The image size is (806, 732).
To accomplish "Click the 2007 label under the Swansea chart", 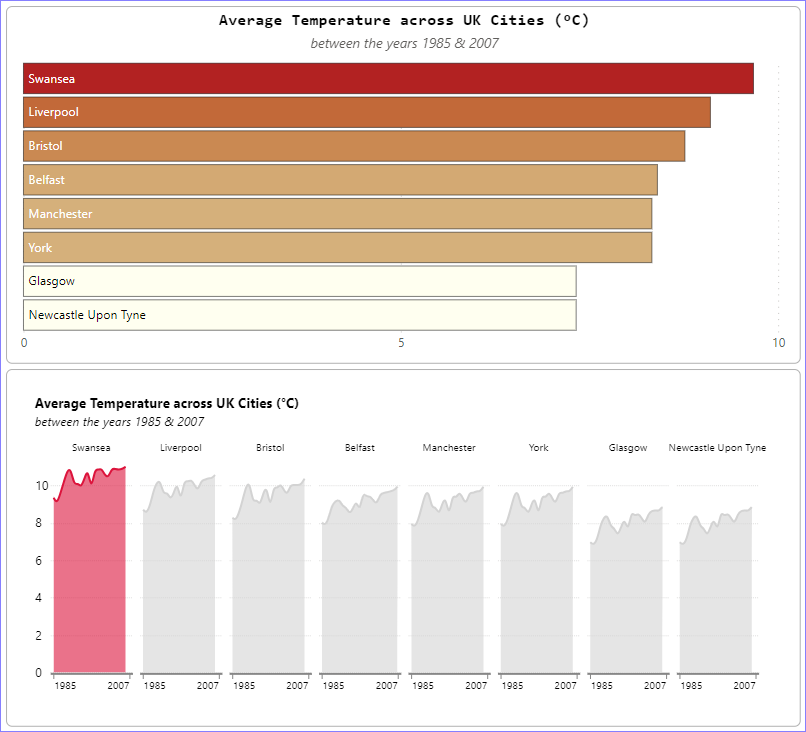I will tap(118, 686).
